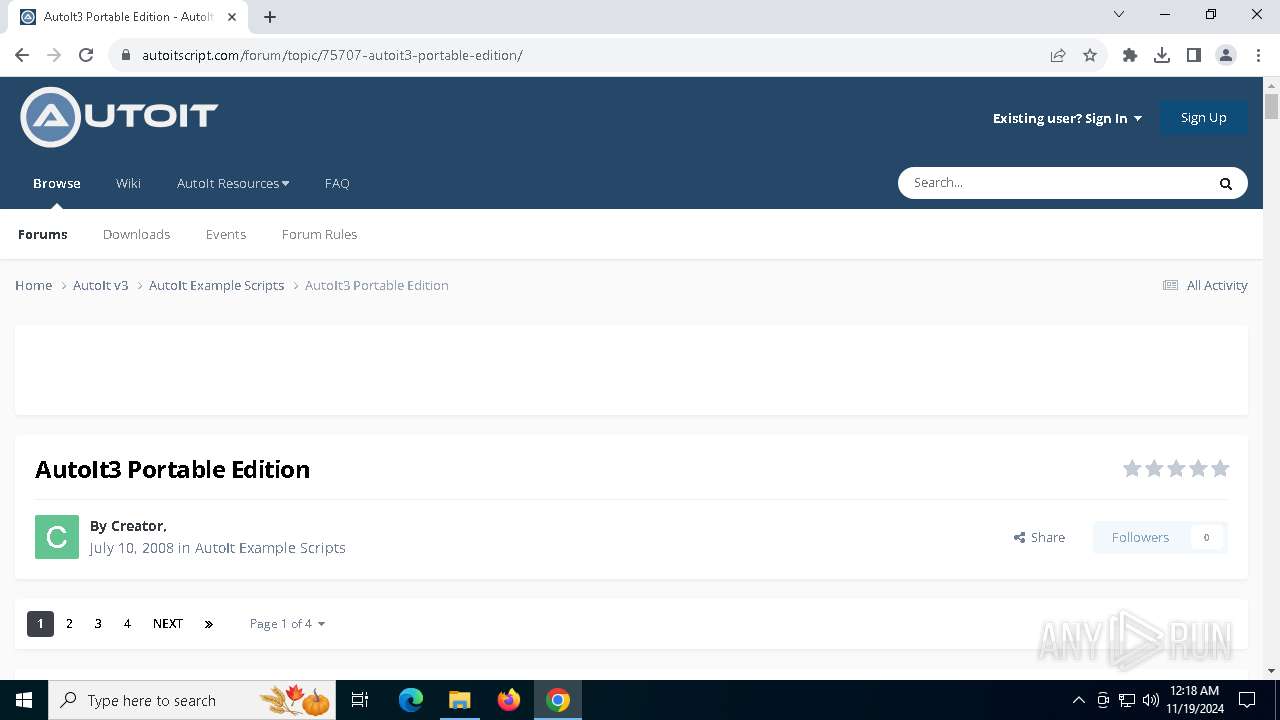Open the AutoIt v3 breadcrumb link
Image resolution: width=1280 pixels, height=720 pixels.
point(101,285)
